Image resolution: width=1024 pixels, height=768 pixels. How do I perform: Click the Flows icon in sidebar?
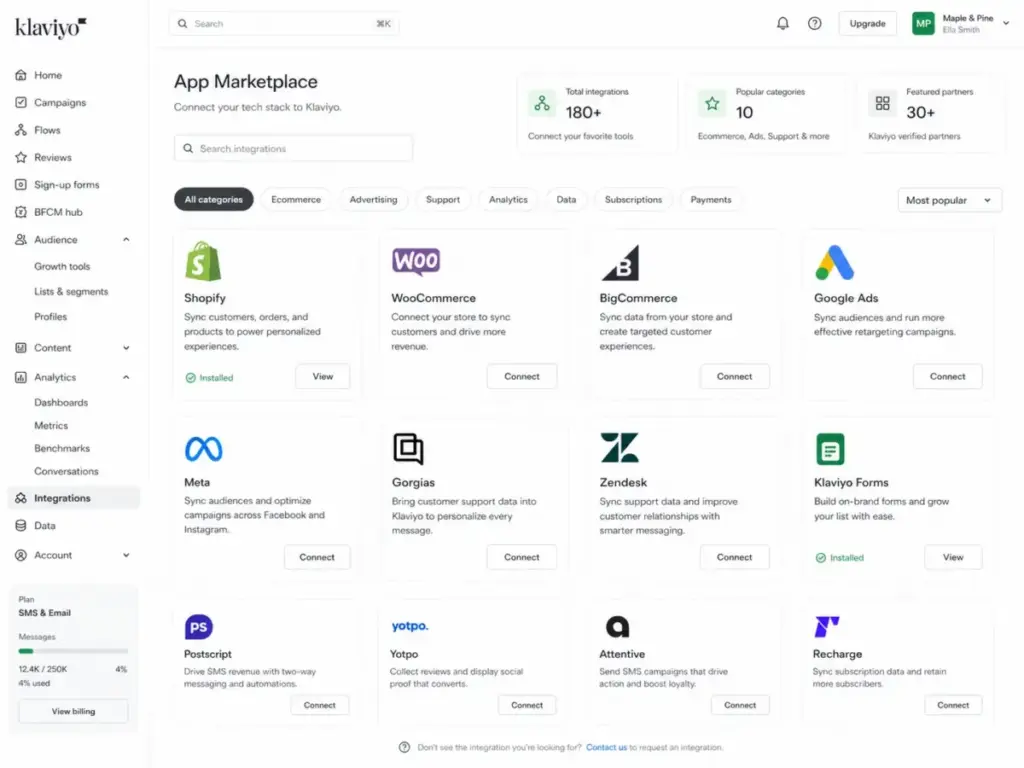pyautogui.click(x=21, y=130)
